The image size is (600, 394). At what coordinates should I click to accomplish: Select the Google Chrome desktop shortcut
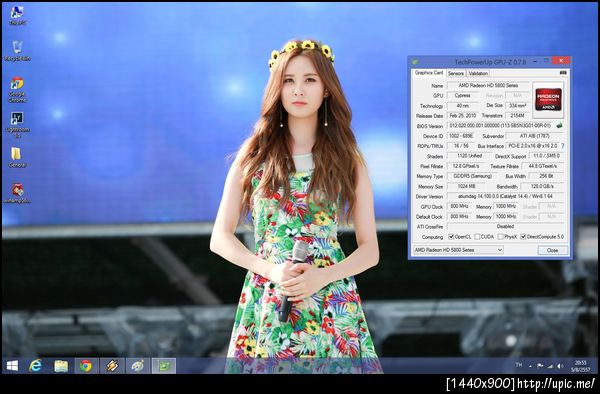click(x=17, y=90)
